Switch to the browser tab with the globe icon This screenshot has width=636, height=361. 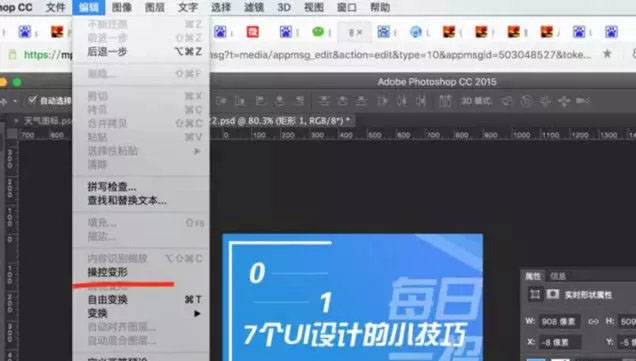click(x=416, y=32)
